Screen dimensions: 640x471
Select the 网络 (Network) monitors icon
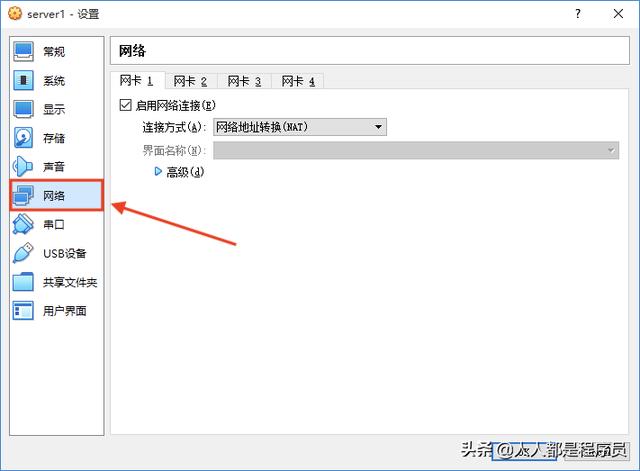[23, 196]
